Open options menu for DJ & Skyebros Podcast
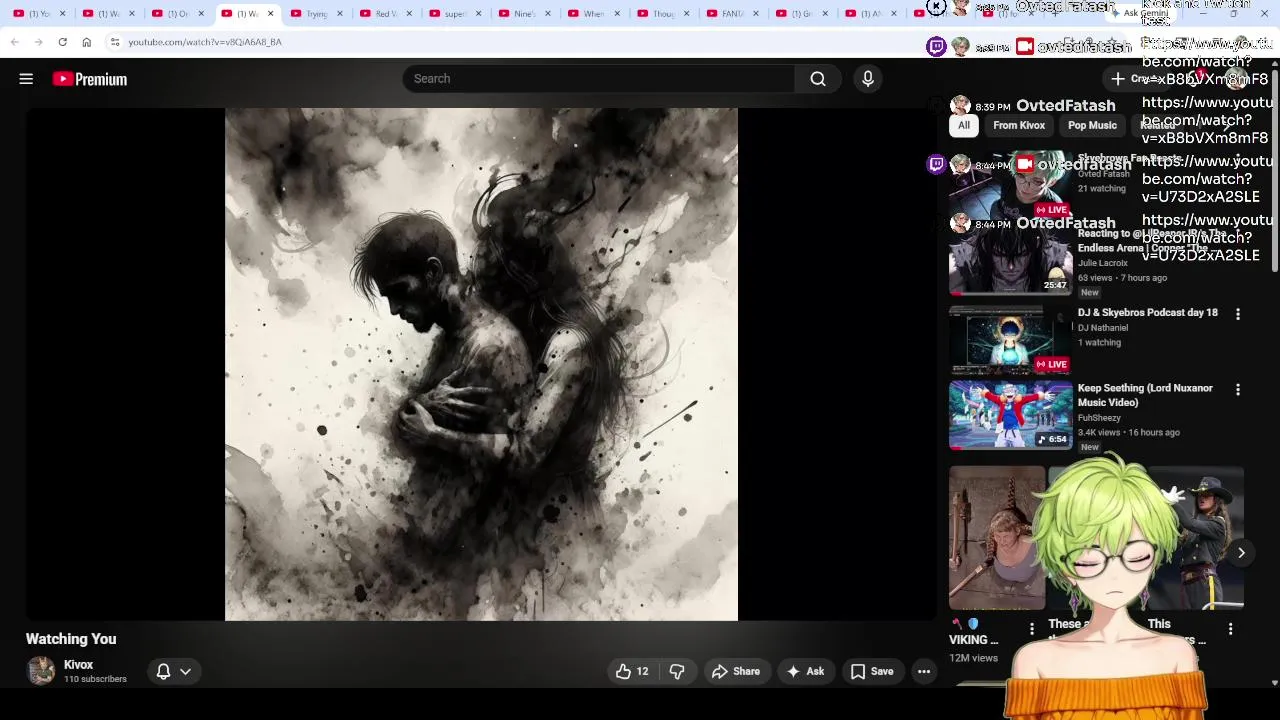 [1238, 314]
